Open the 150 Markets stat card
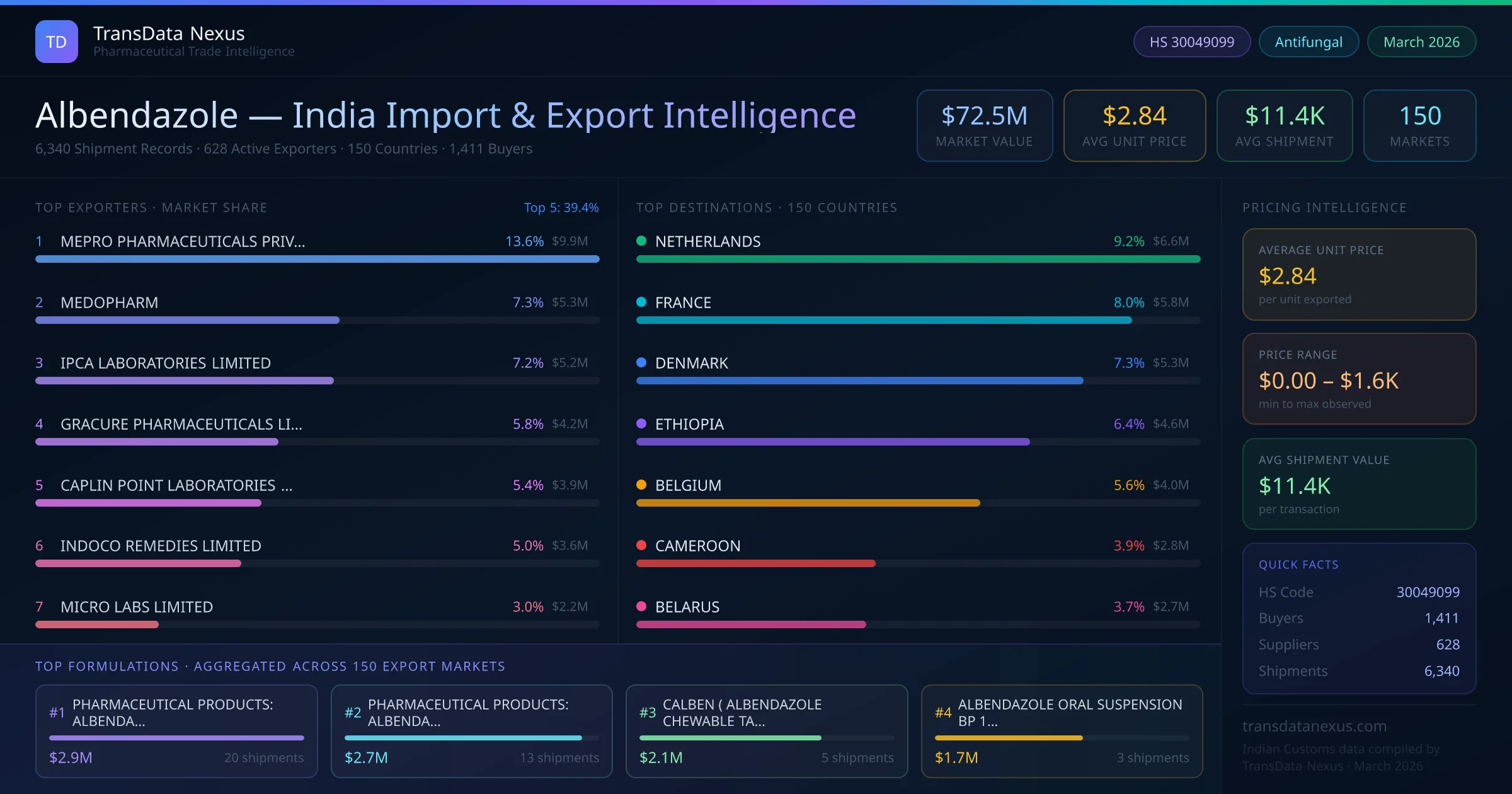1512x794 pixels. (1419, 125)
